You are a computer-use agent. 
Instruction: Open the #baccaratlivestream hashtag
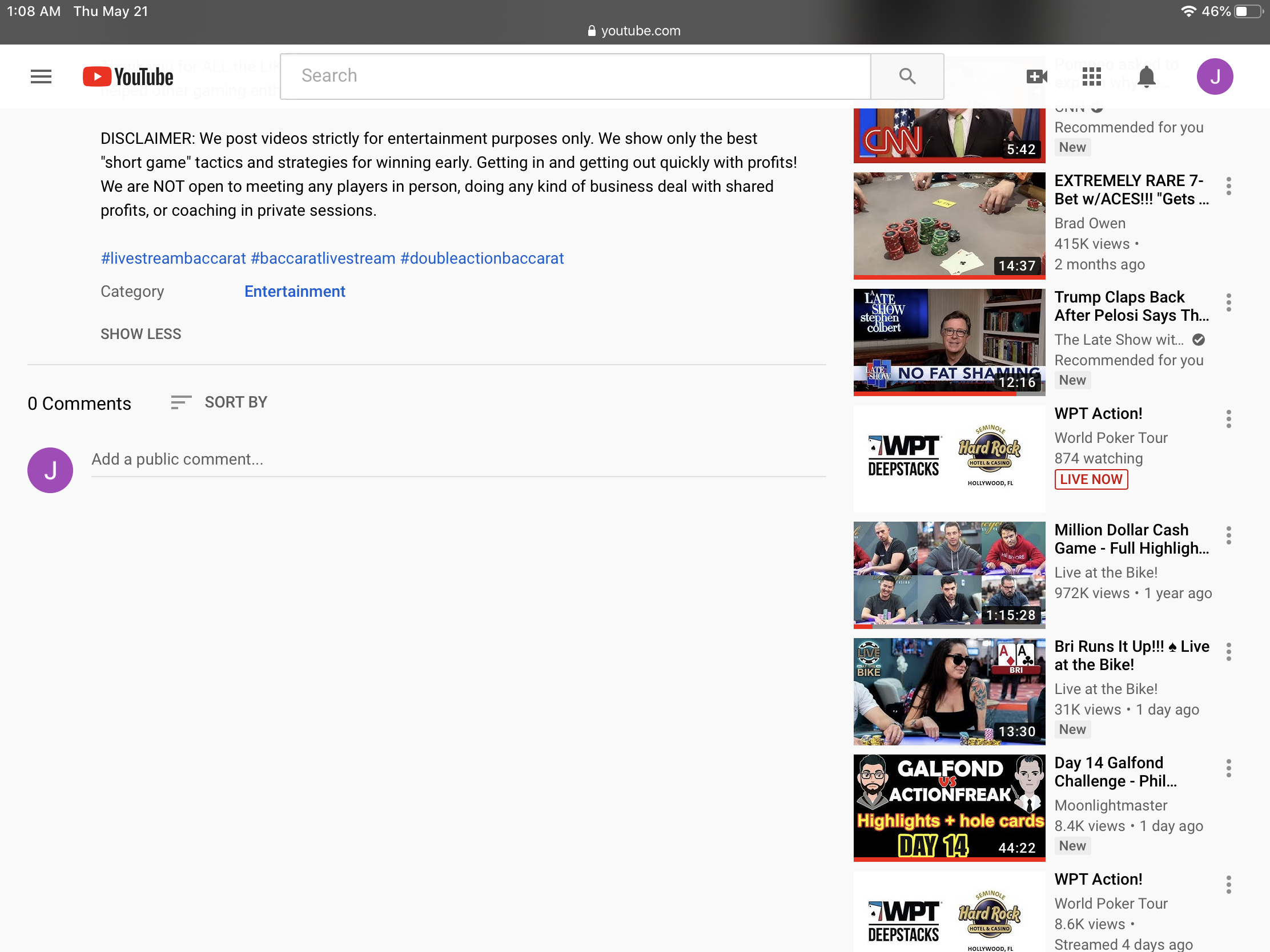[x=323, y=258]
